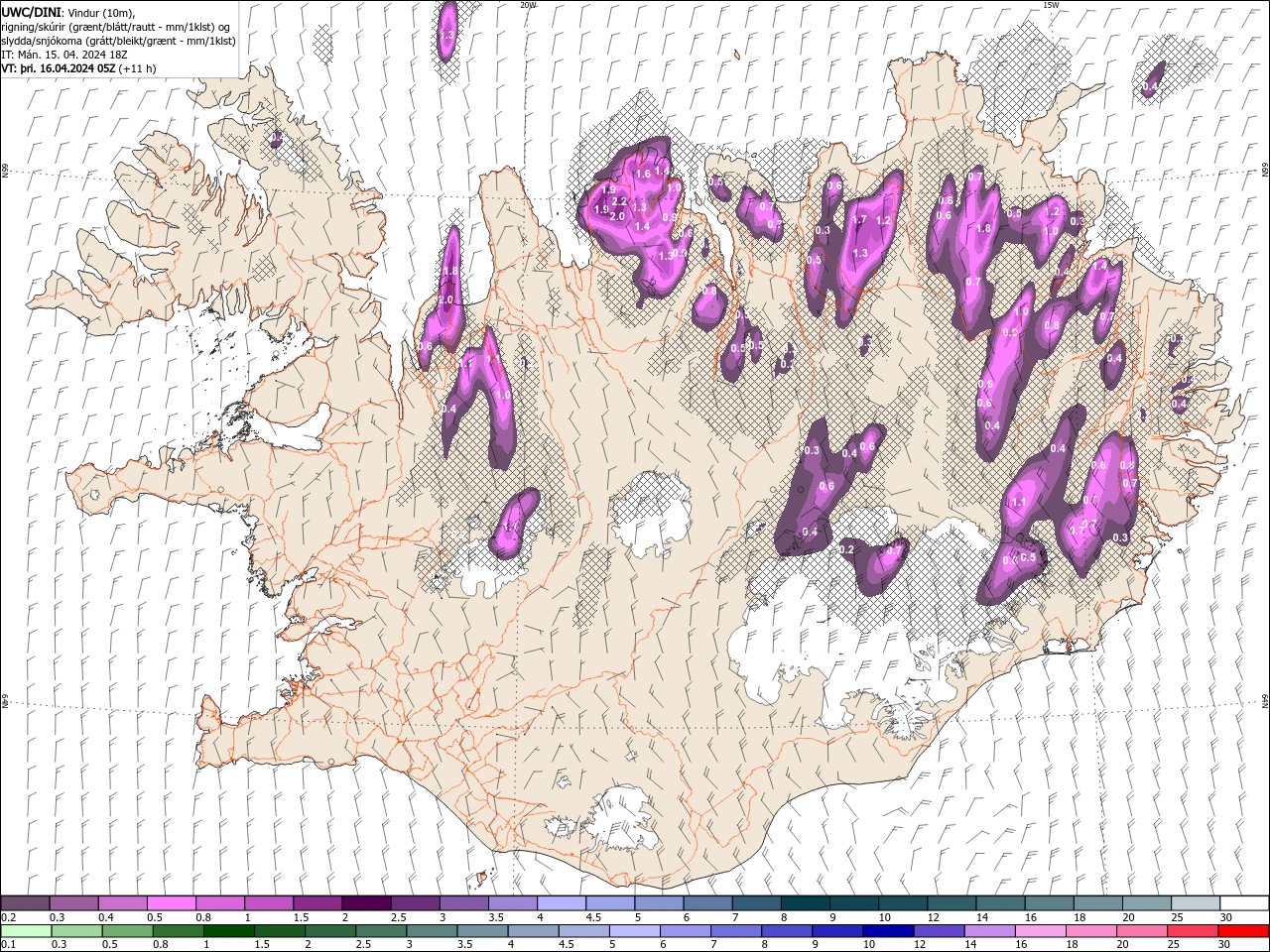Click the 1.6 snowfall value in the north
Screen dimensions: 1270x952
coord(643,174)
